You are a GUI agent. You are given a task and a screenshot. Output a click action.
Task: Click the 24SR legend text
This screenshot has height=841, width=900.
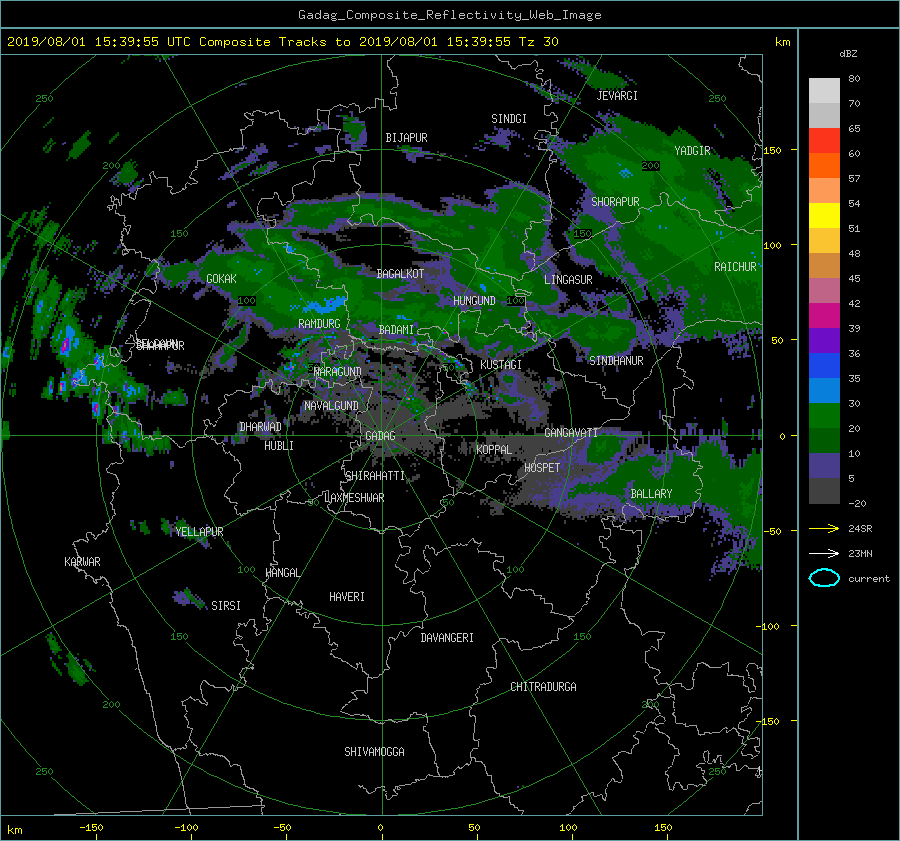tap(860, 529)
